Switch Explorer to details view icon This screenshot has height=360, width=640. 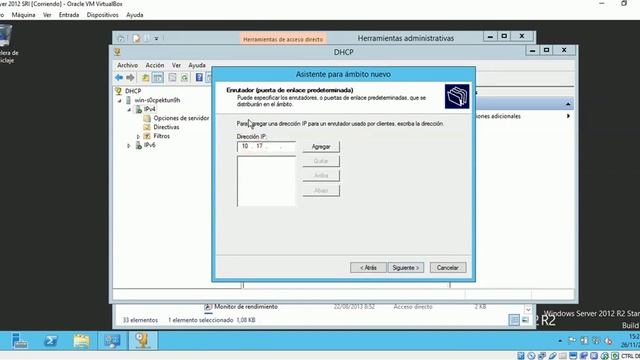pyautogui.click(x=514, y=320)
